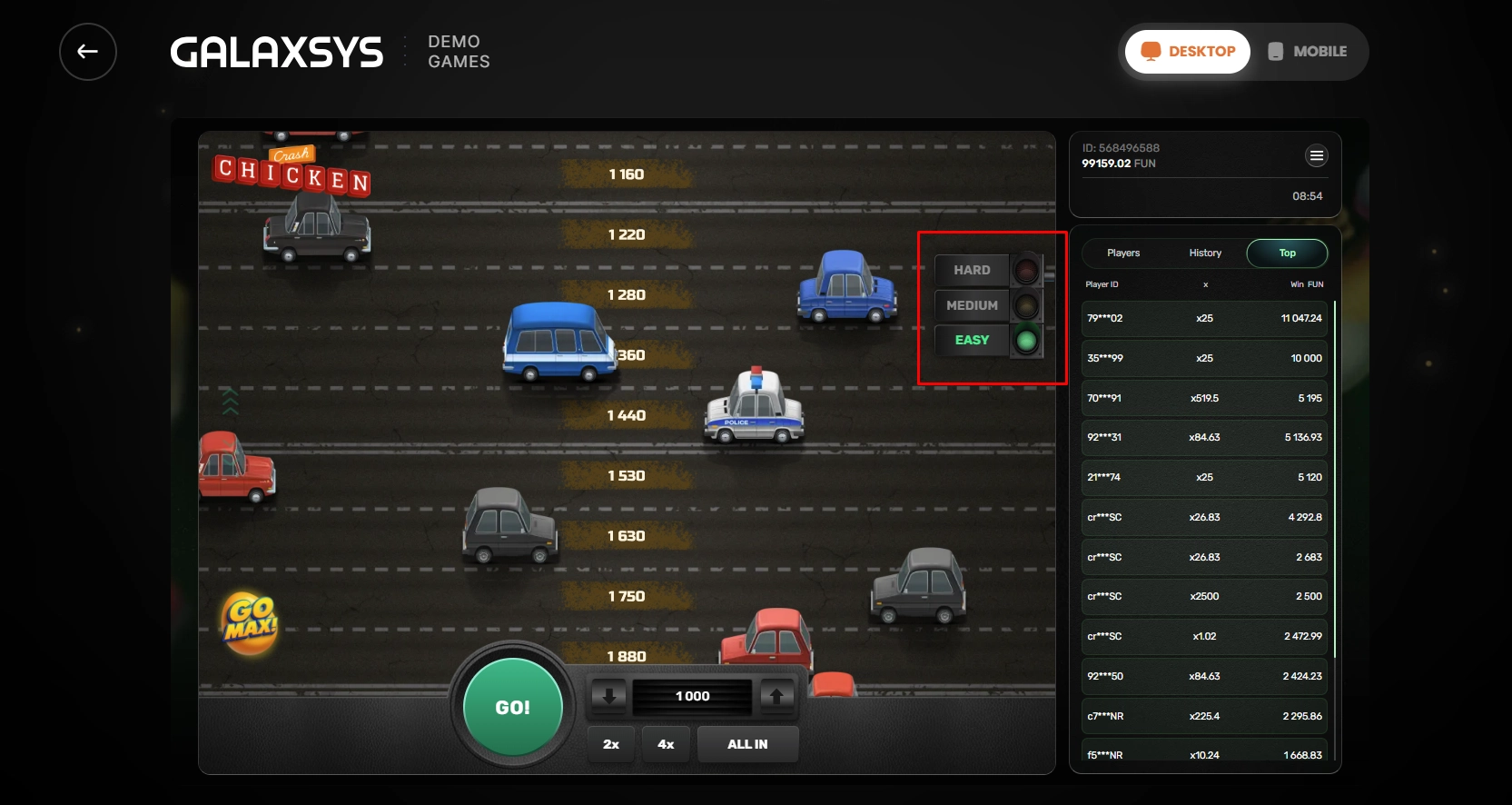Open the Players tab
This screenshot has width=1512, height=805.
(x=1123, y=253)
